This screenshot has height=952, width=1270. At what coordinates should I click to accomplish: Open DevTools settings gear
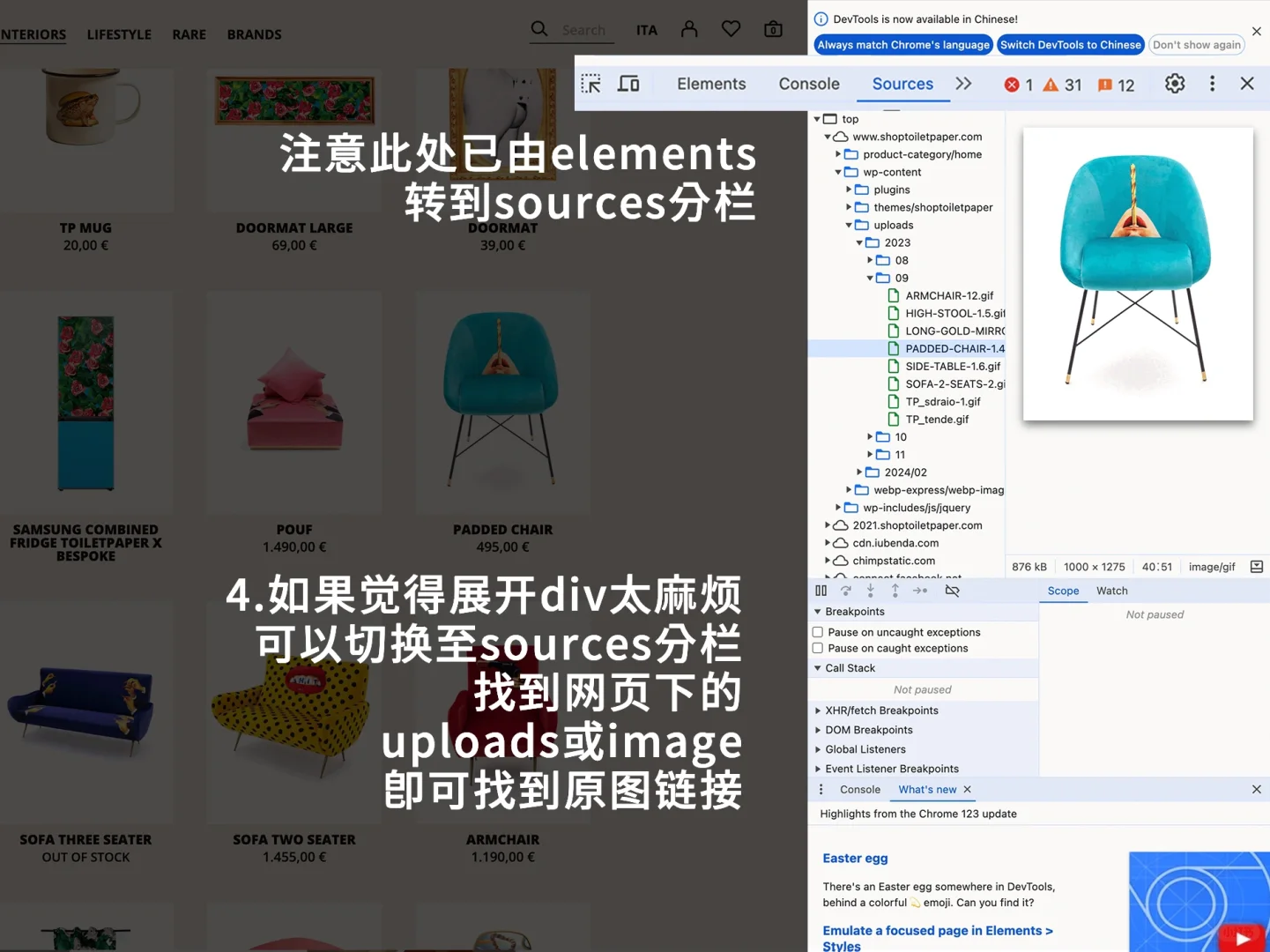click(1175, 84)
